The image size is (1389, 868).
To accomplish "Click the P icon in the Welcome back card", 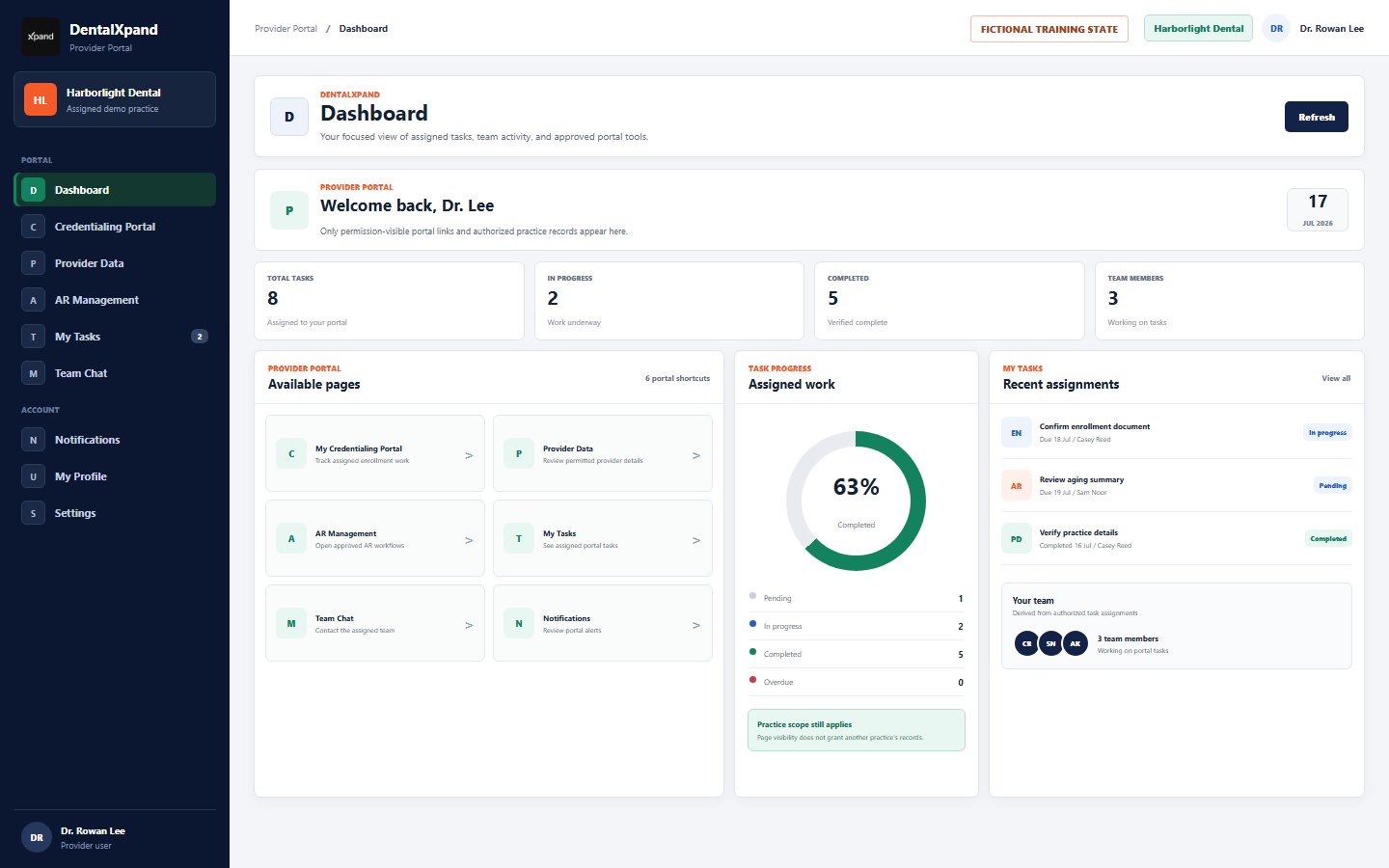I will (x=289, y=210).
